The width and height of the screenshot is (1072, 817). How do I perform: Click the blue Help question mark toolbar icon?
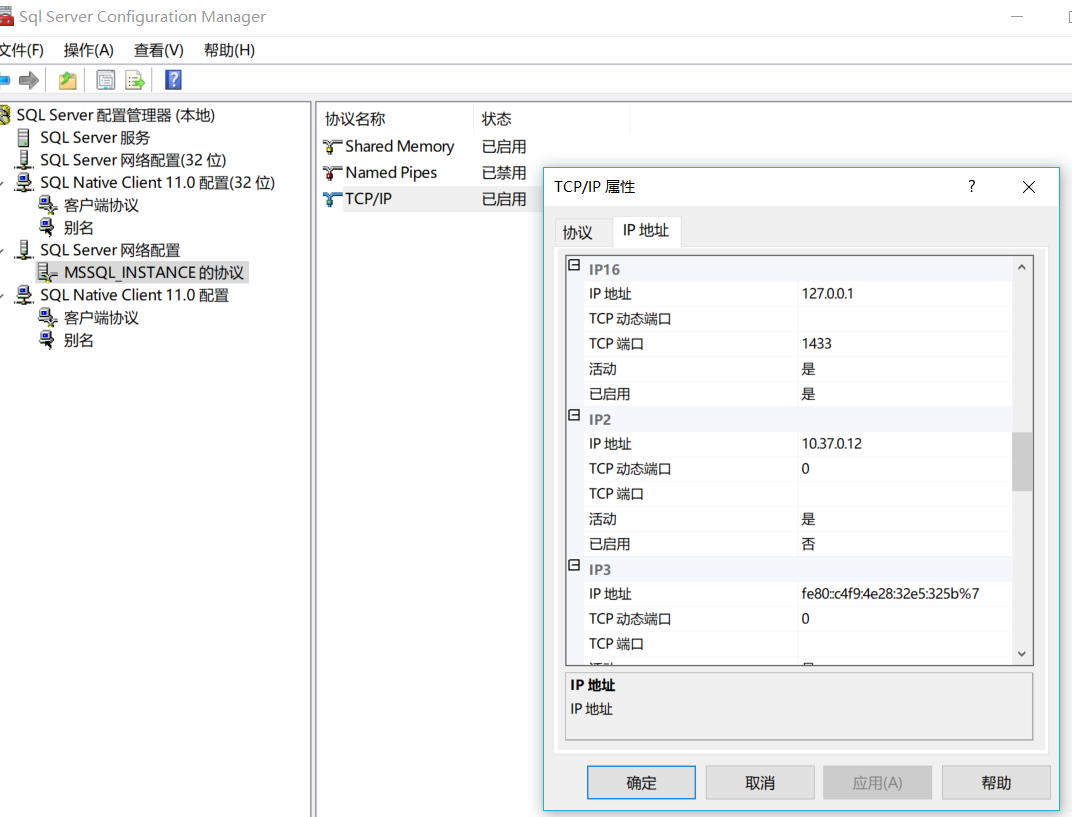(172, 79)
